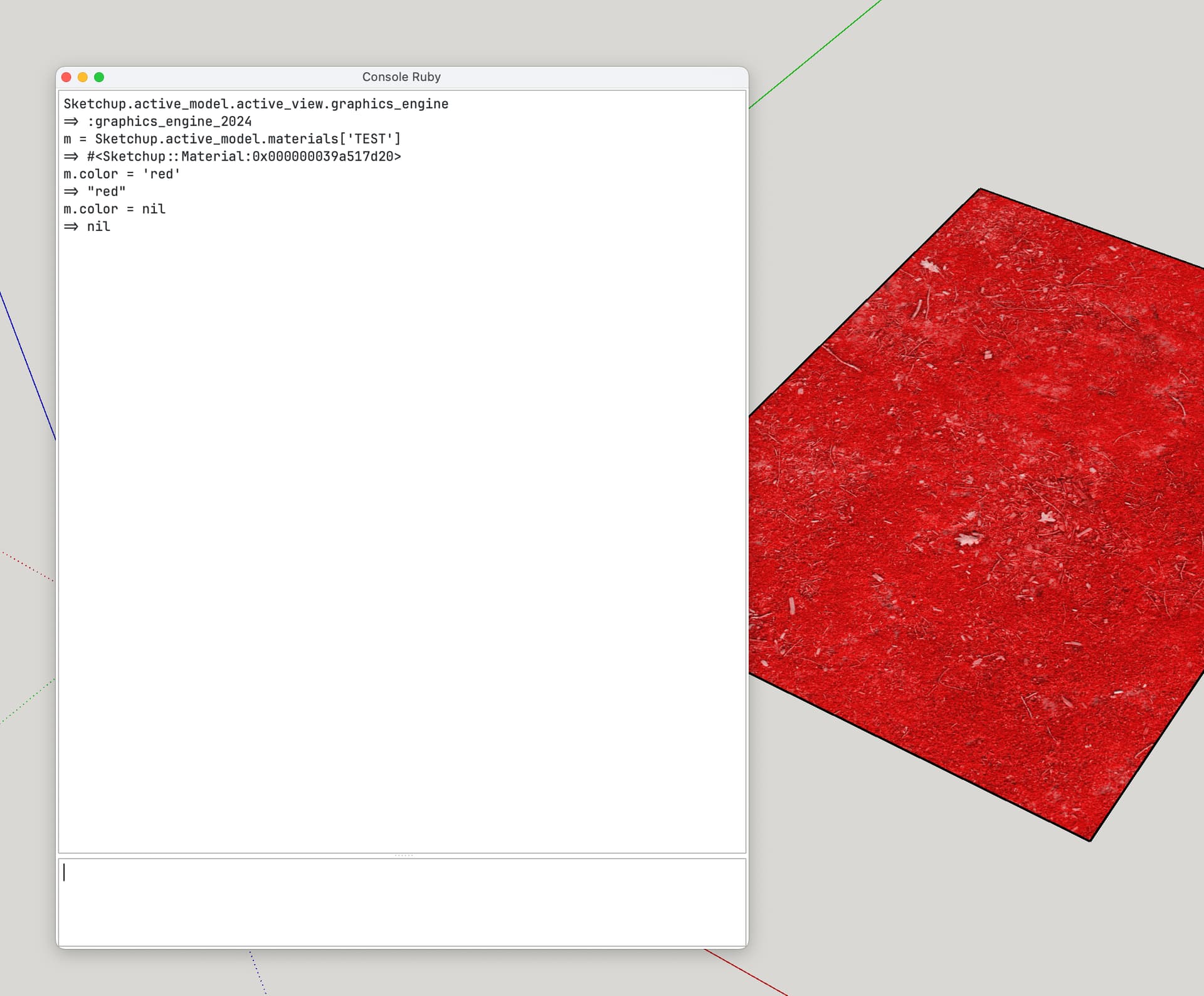This screenshot has height=996, width=1204.
Task: Click the line 'Sketchup.active_model.active_view.graphics_engine'
Action: (x=256, y=103)
